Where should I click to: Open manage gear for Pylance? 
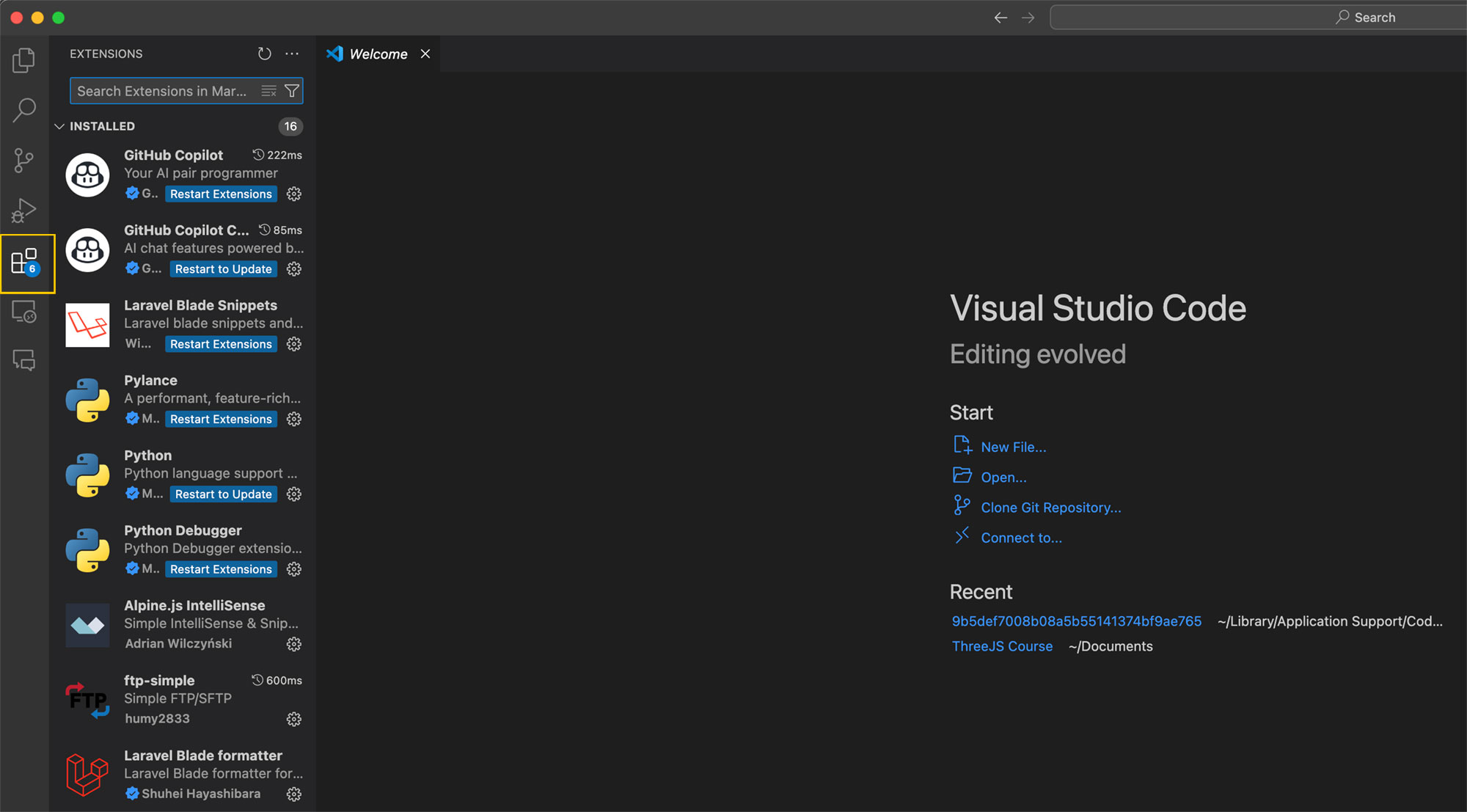pyautogui.click(x=294, y=419)
